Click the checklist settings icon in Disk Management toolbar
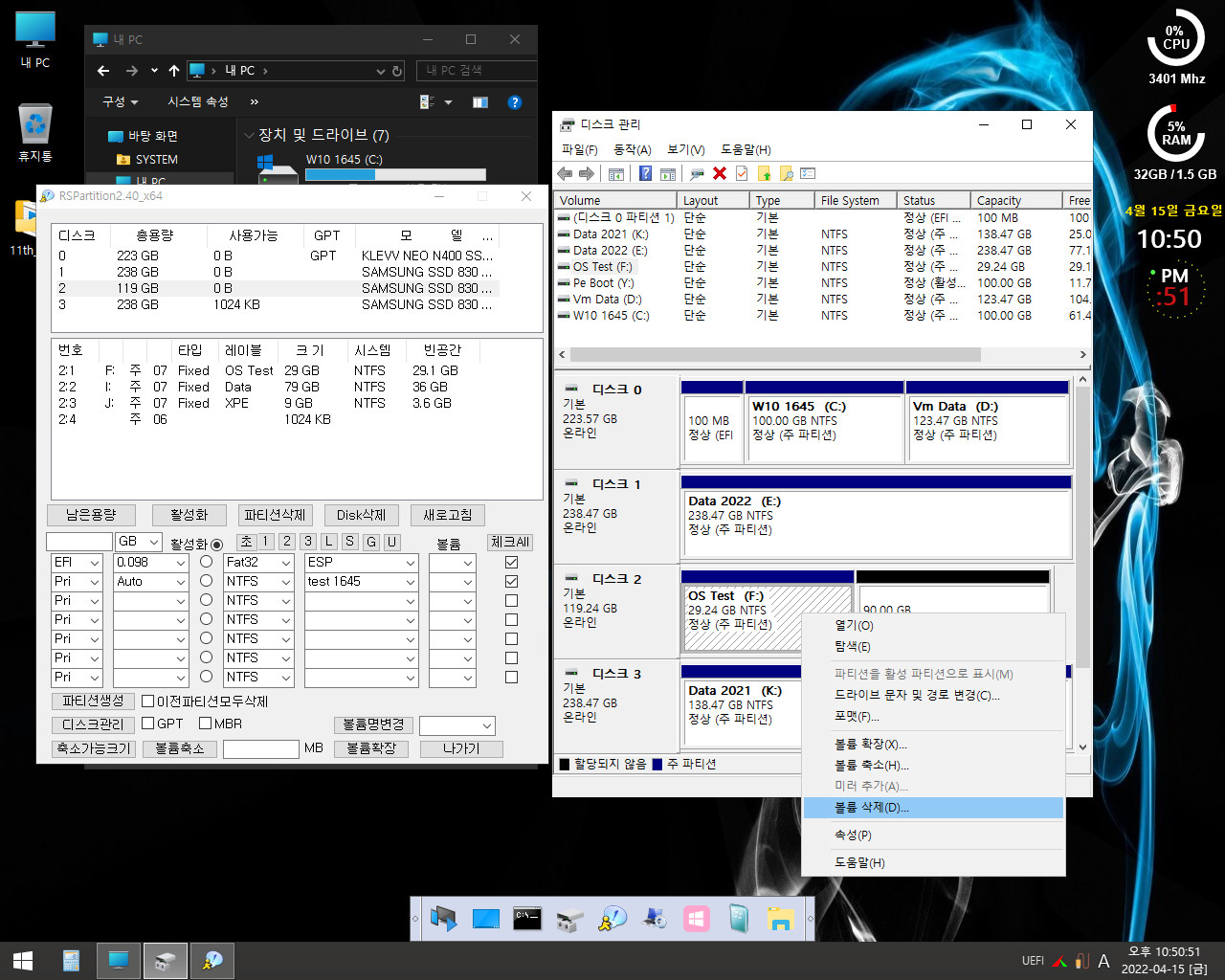The height and width of the screenshot is (980, 1225). [x=808, y=173]
